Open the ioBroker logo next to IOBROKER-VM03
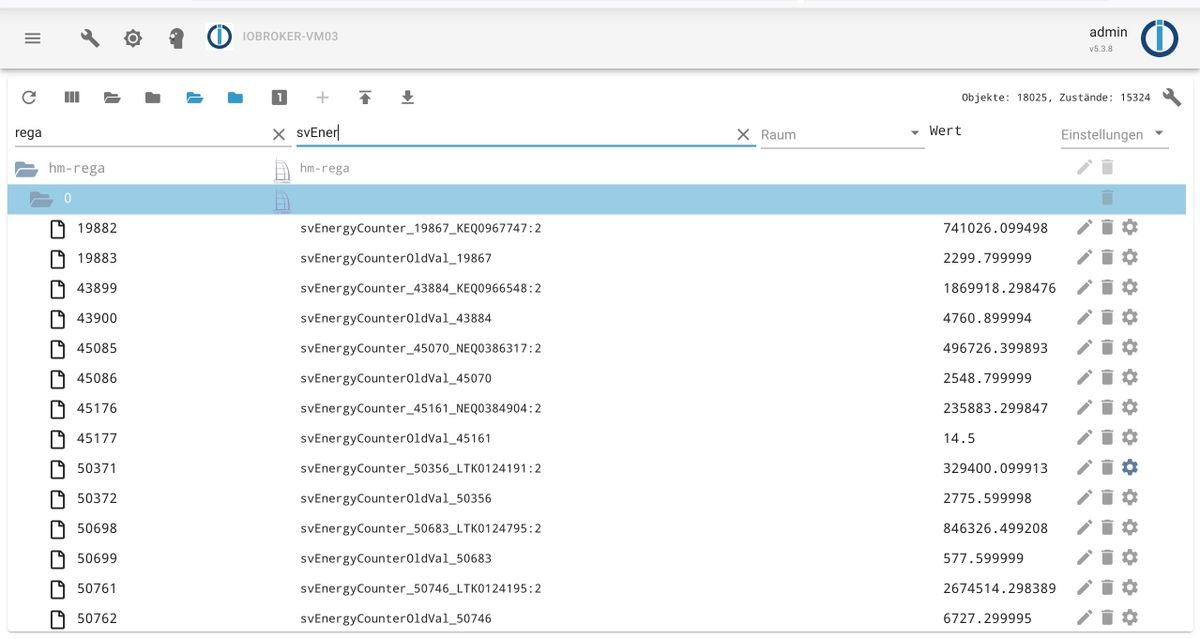Image resolution: width=1200 pixels, height=639 pixels. [219, 37]
